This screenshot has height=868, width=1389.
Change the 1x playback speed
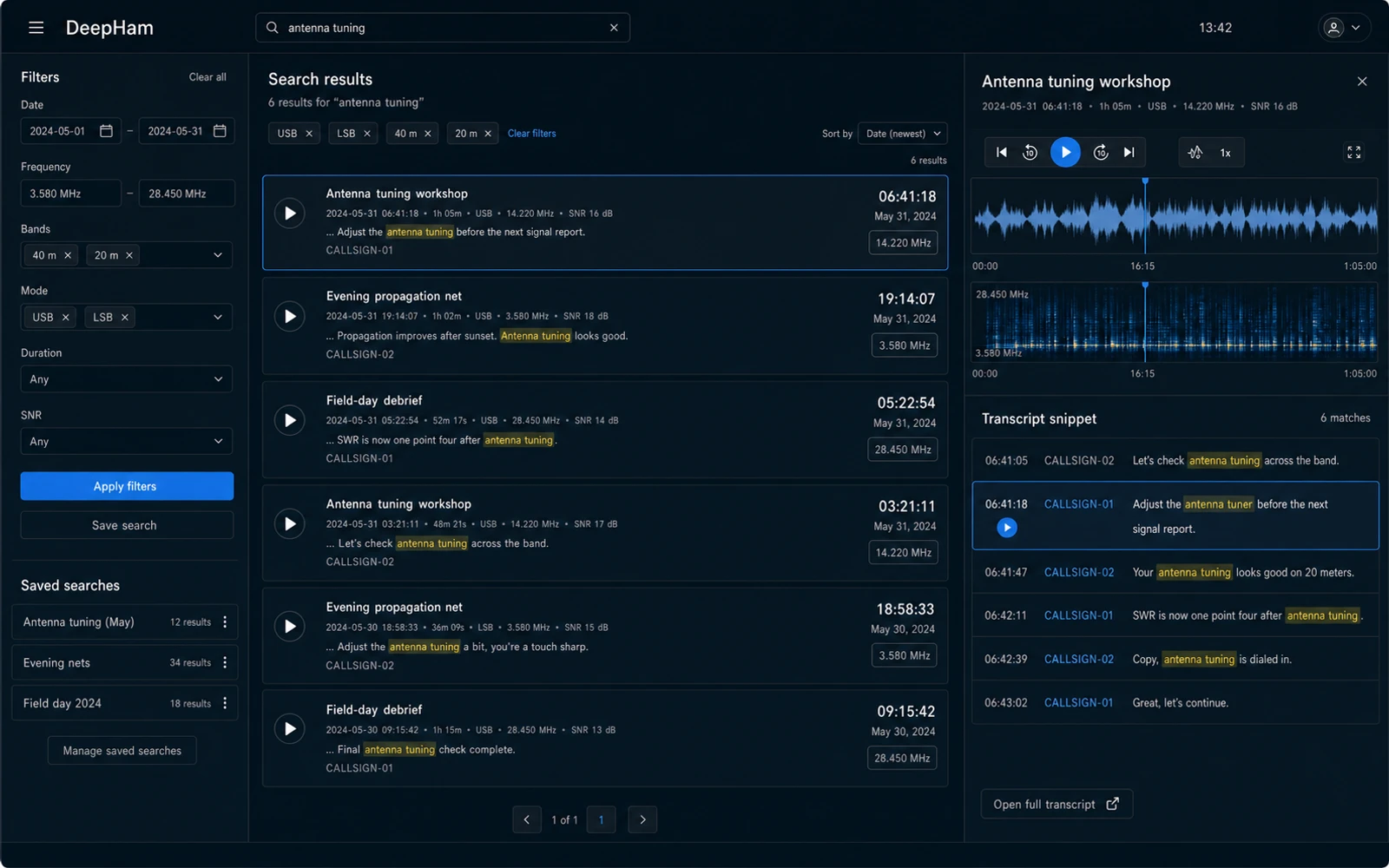coord(1226,153)
